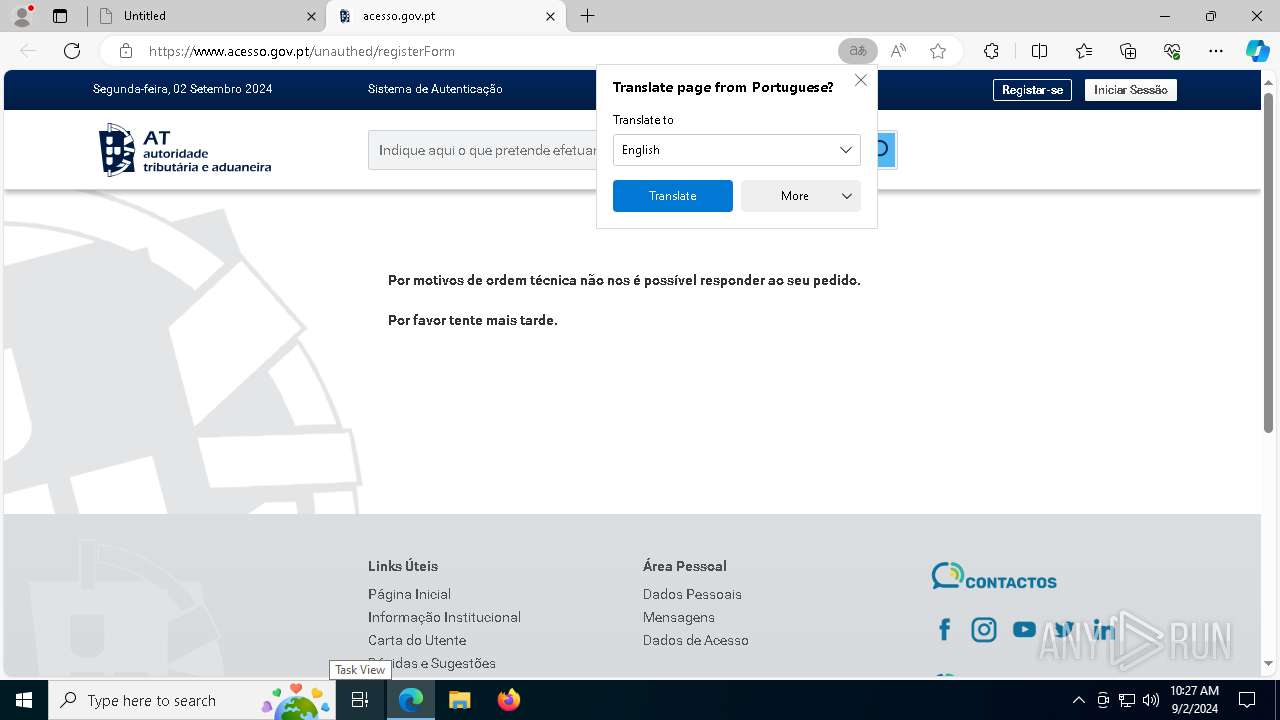The image size is (1280, 720).
Task: Open the Facebook icon
Action: 944,629
